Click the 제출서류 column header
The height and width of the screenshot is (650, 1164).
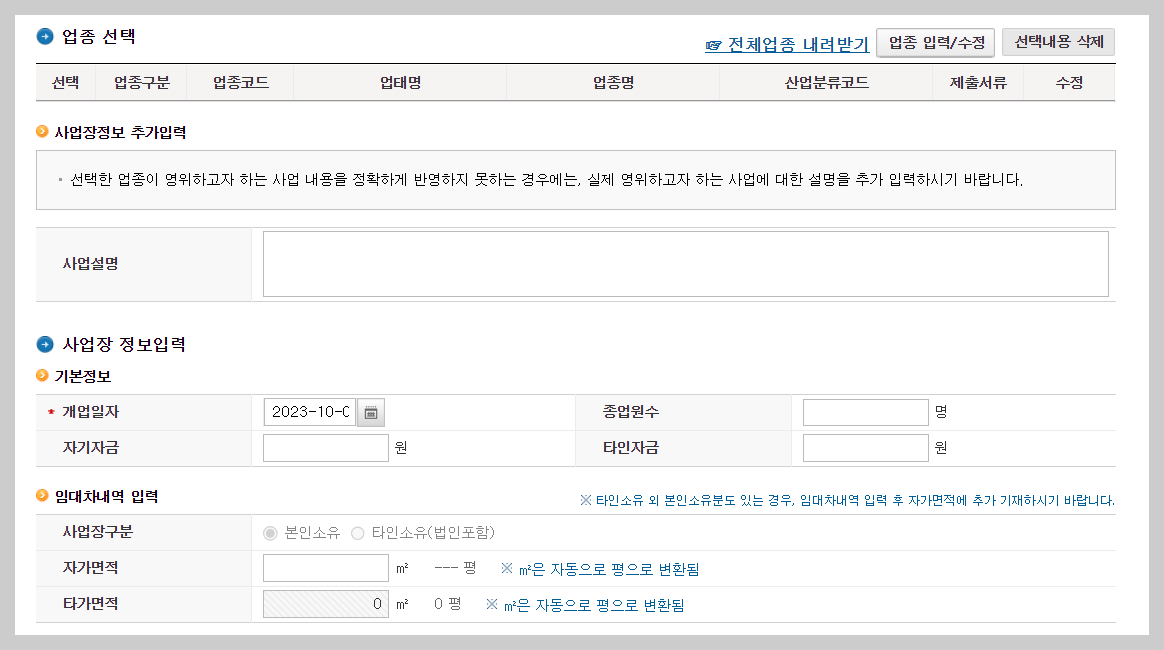(x=977, y=83)
